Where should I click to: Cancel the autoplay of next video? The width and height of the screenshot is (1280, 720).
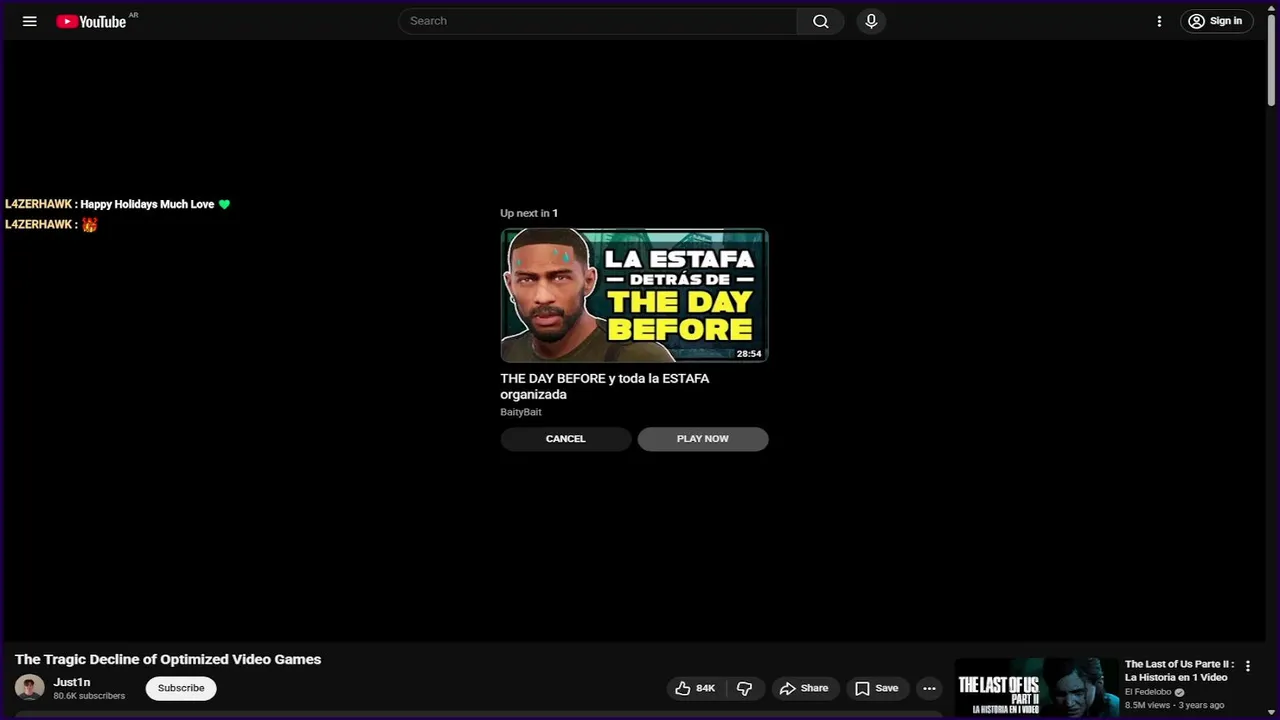(x=566, y=439)
